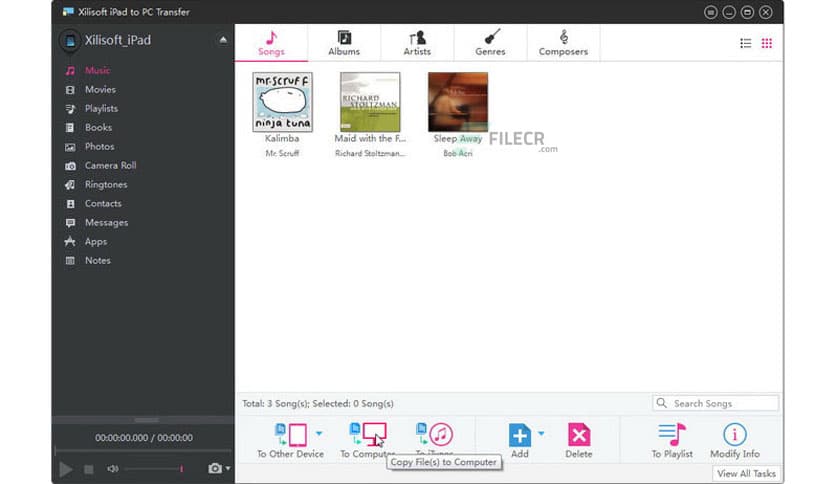Image resolution: width=836 pixels, height=484 pixels.
Task: Switch to list view mode
Action: point(745,43)
